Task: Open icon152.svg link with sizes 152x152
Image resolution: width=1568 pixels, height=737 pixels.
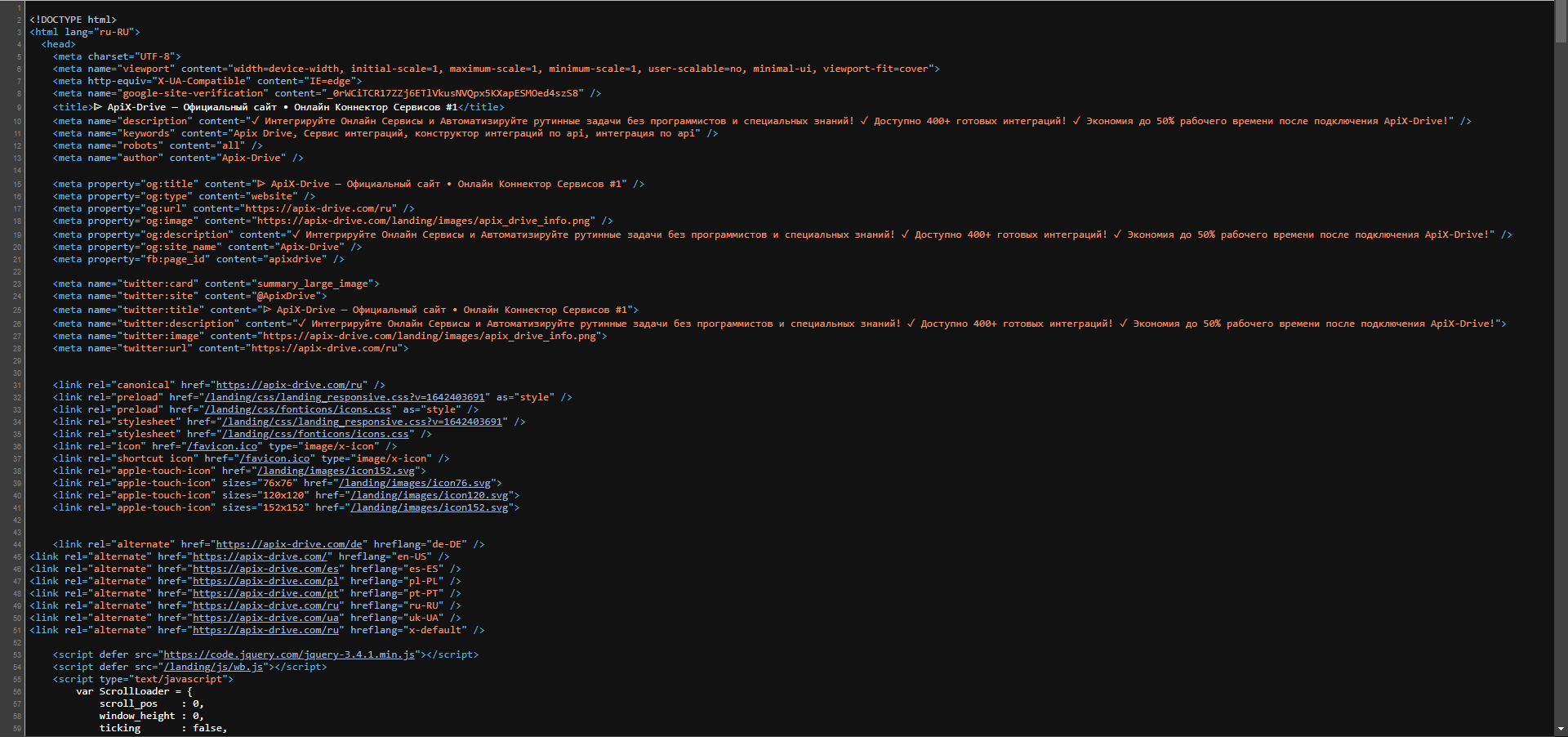Action: point(430,507)
